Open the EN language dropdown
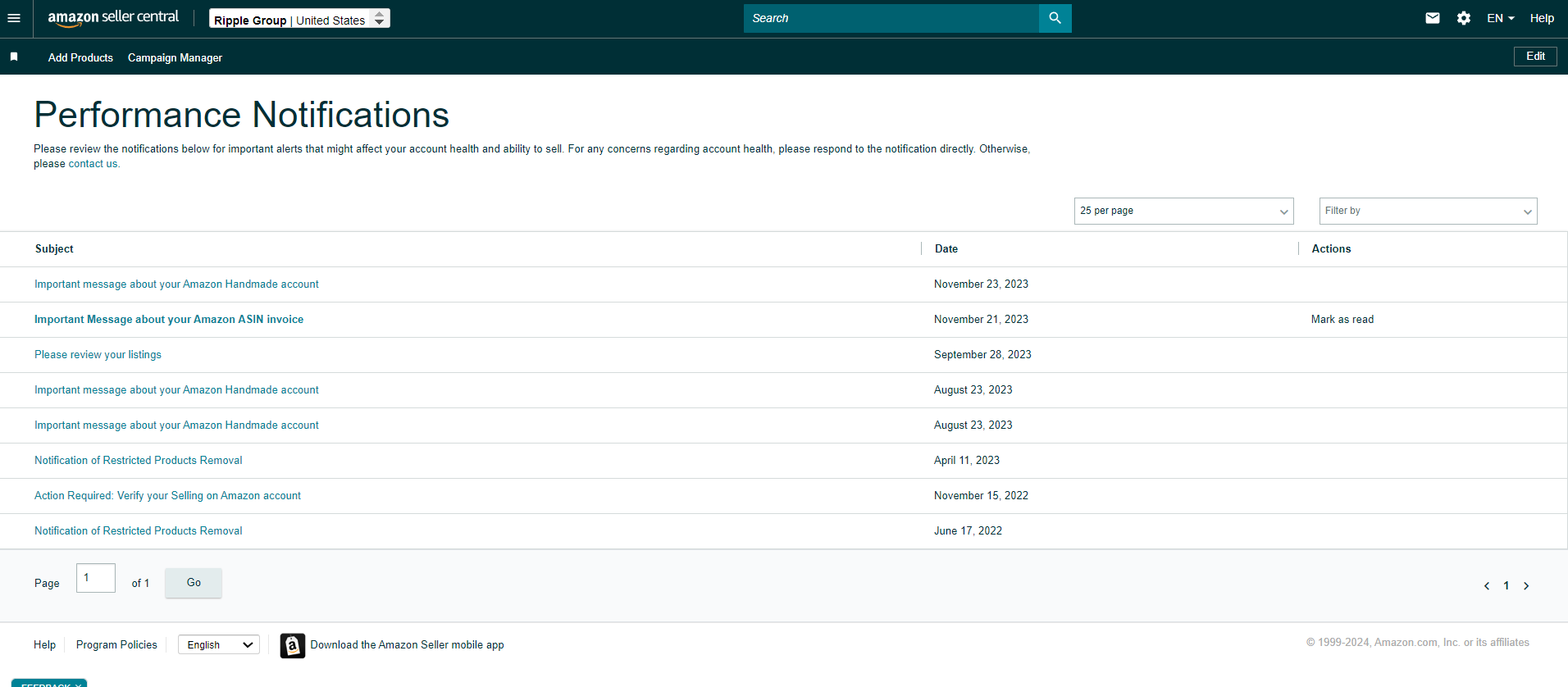 (x=1501, y=18)
